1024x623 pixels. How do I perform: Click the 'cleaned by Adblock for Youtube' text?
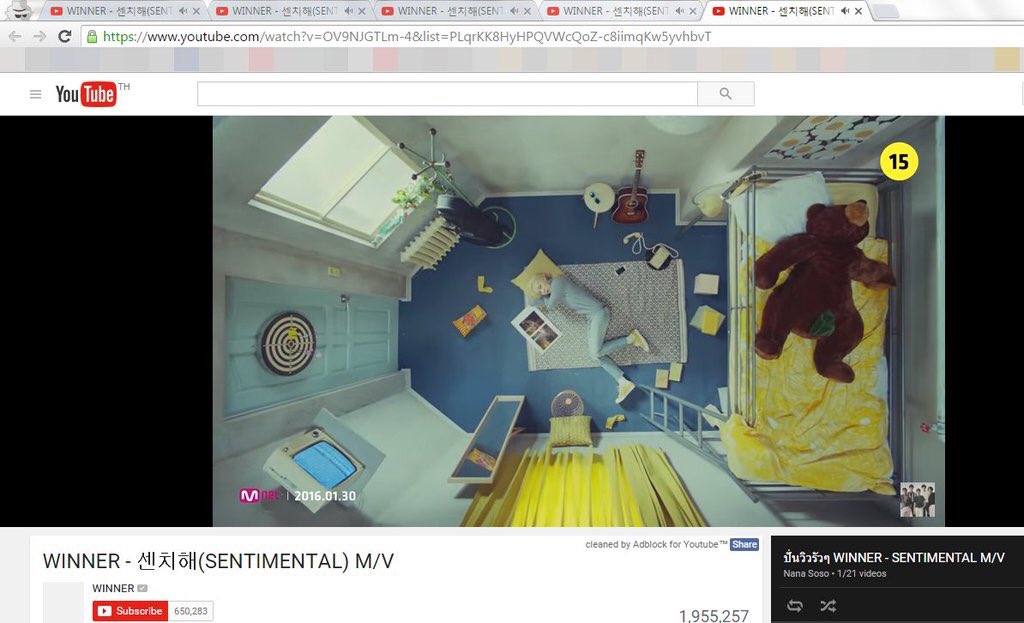click(656, 545)
